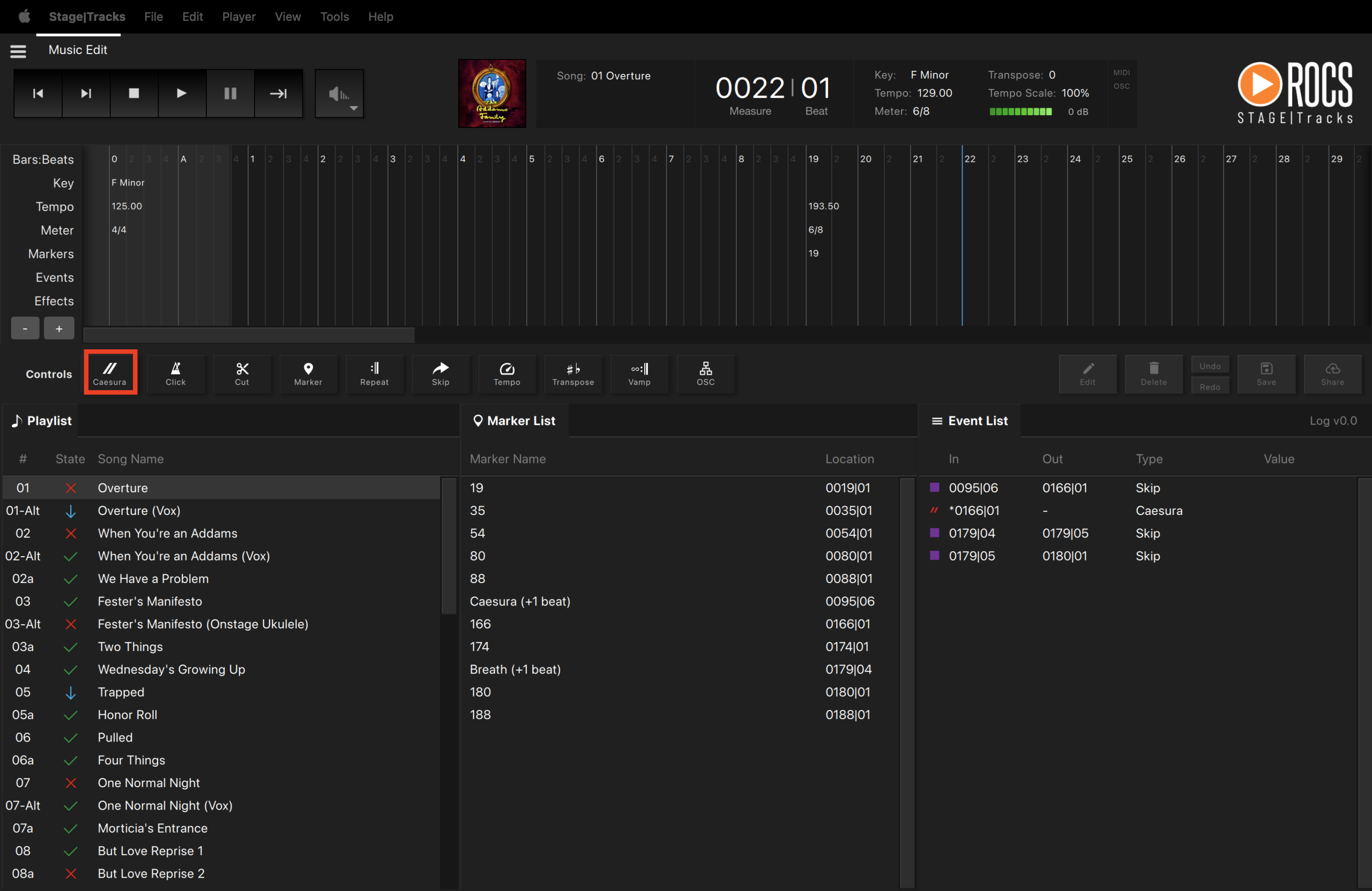Viewport: 1372px width, 891px height.
Task: Open the Player menu
Action: (x=238, y=17)
